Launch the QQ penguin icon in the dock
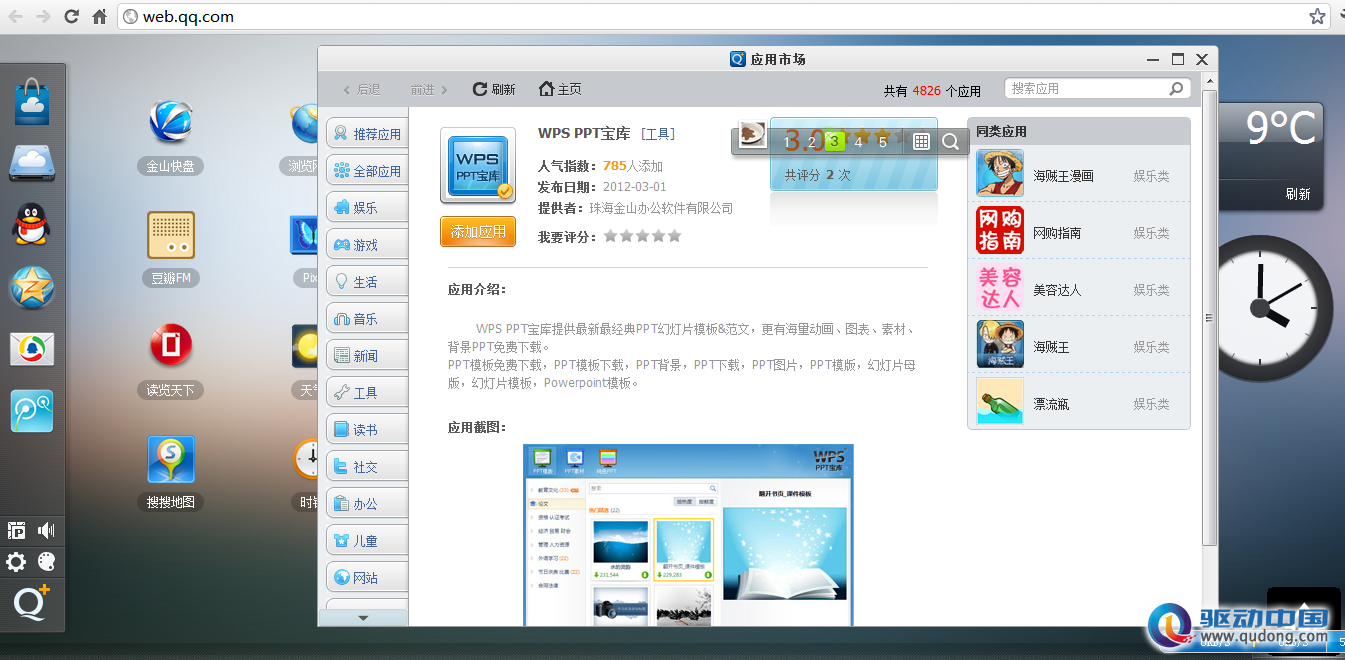 [32, 225]
